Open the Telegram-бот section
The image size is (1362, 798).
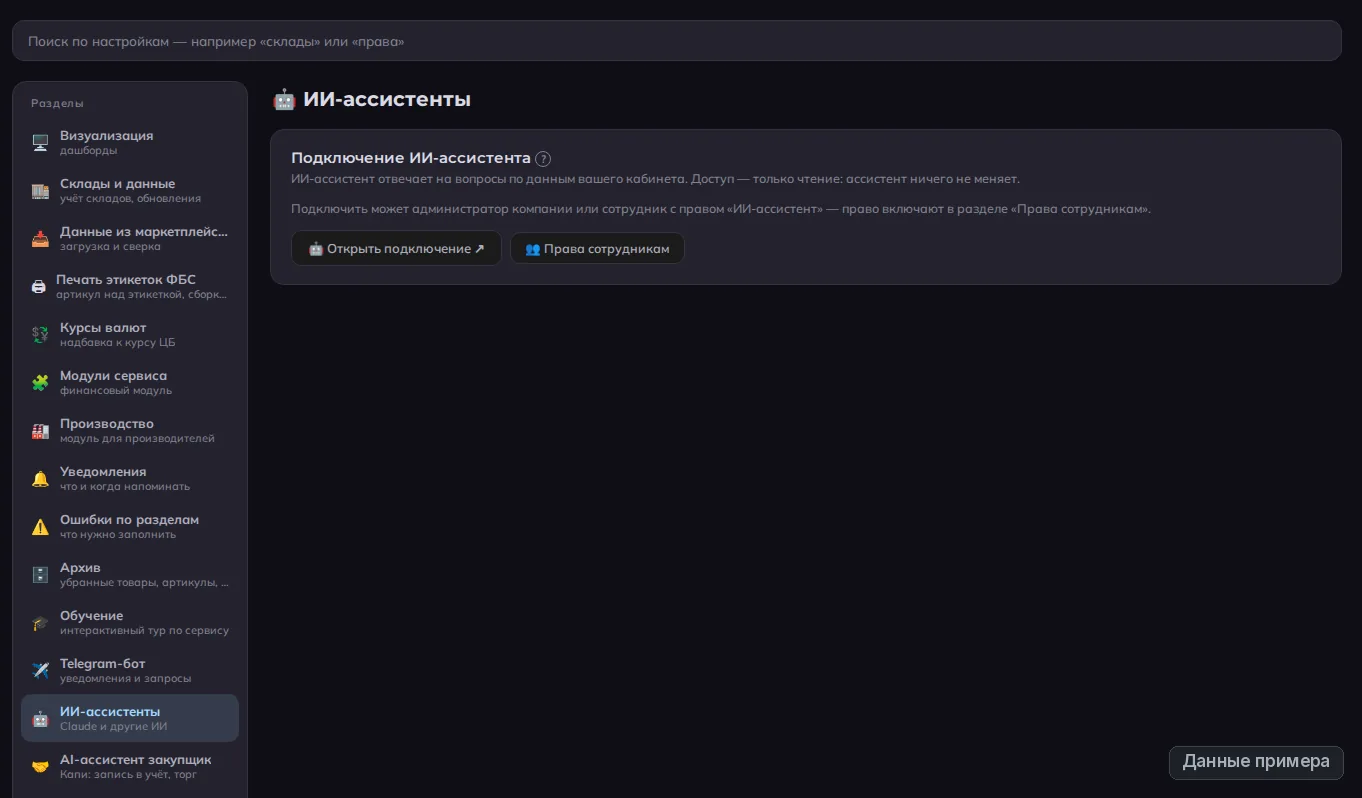[130, 671]
